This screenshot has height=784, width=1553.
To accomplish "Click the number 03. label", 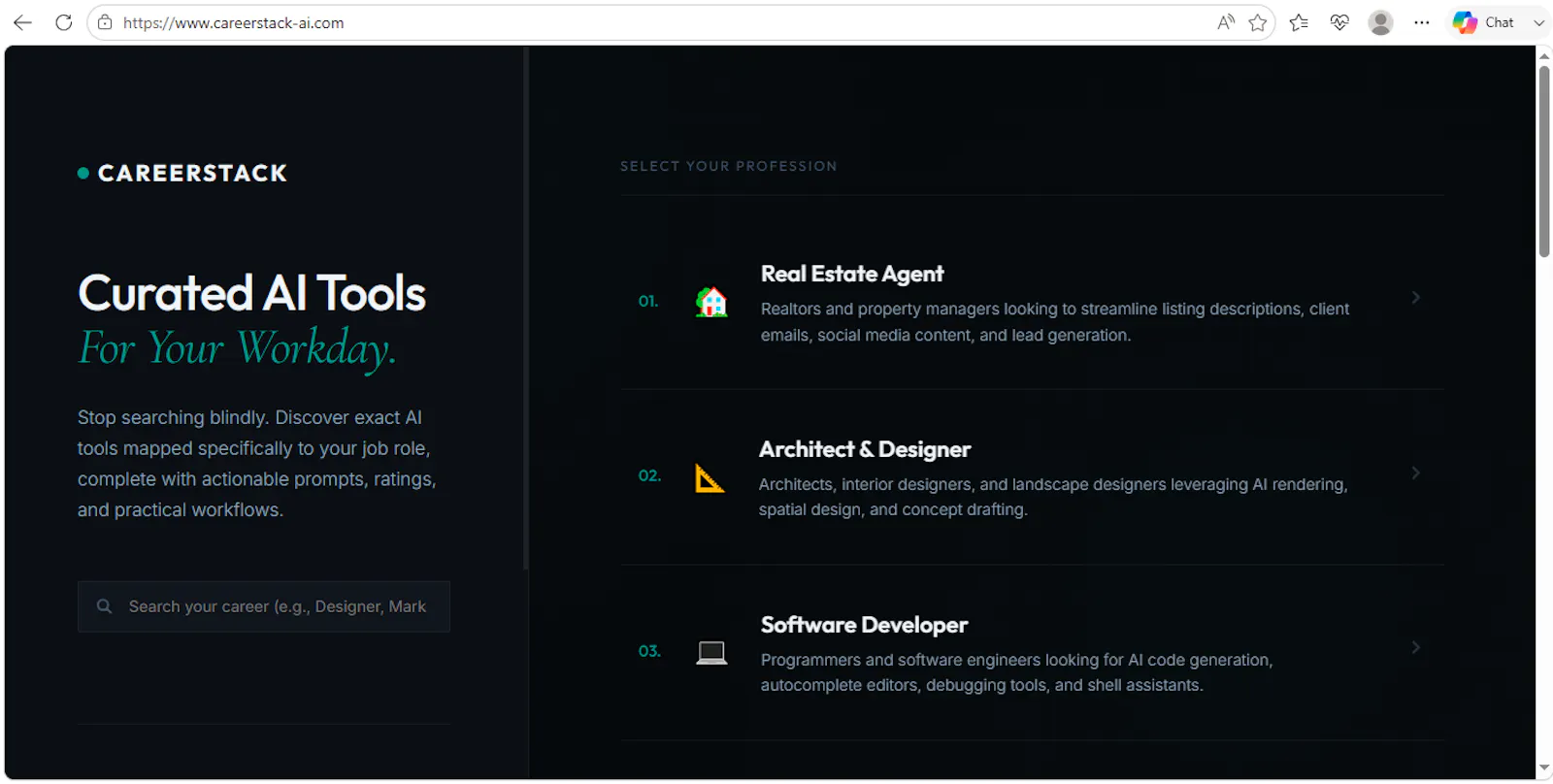I will (649, 651).
